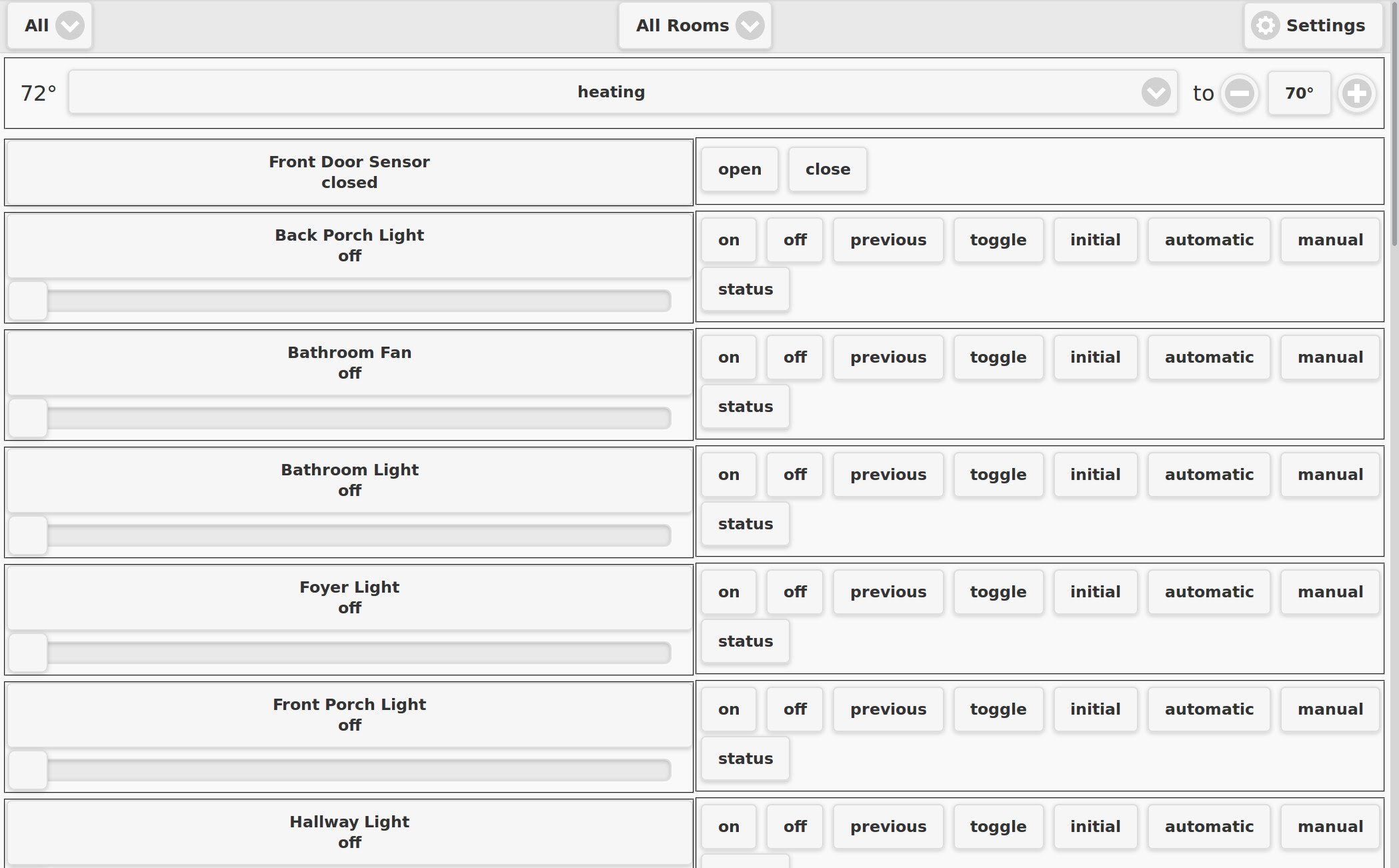
Task: Check status of the Foyer Light
Action: pos(744,641)
